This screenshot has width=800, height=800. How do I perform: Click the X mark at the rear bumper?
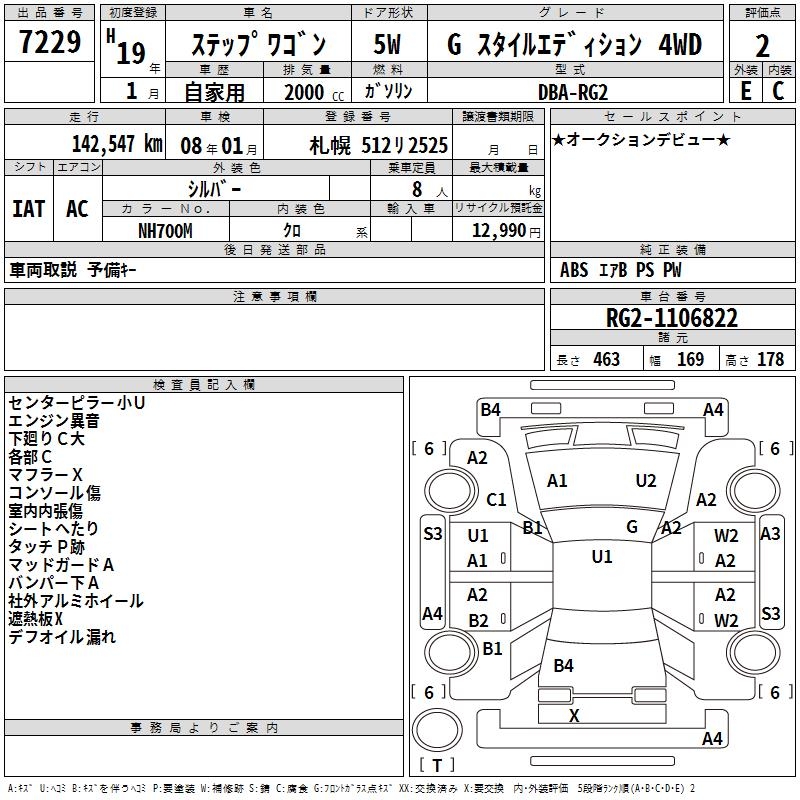point(574,716)
